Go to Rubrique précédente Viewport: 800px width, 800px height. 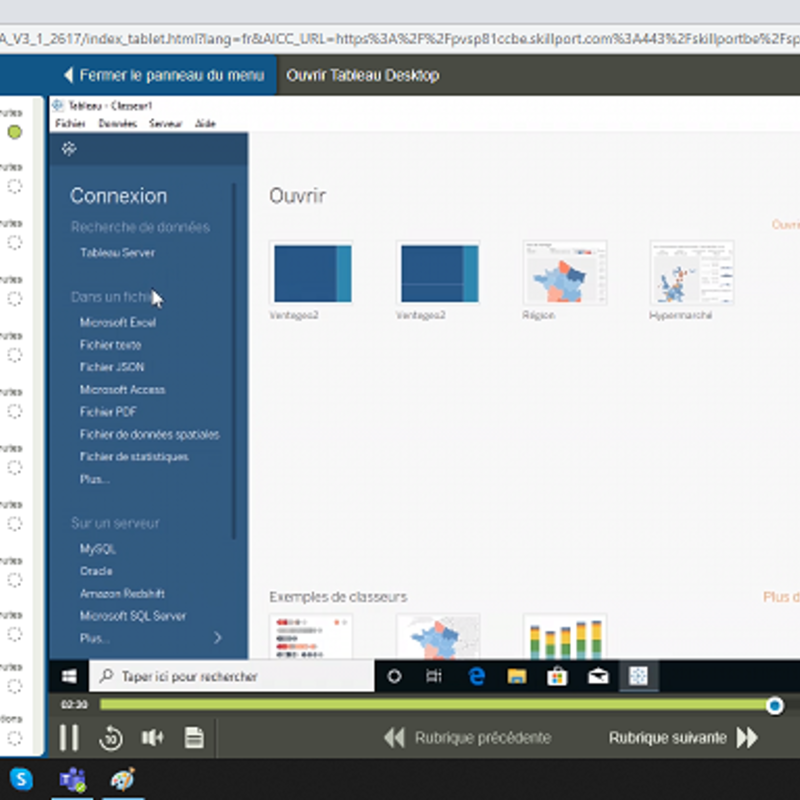click(x=467, y=738)
